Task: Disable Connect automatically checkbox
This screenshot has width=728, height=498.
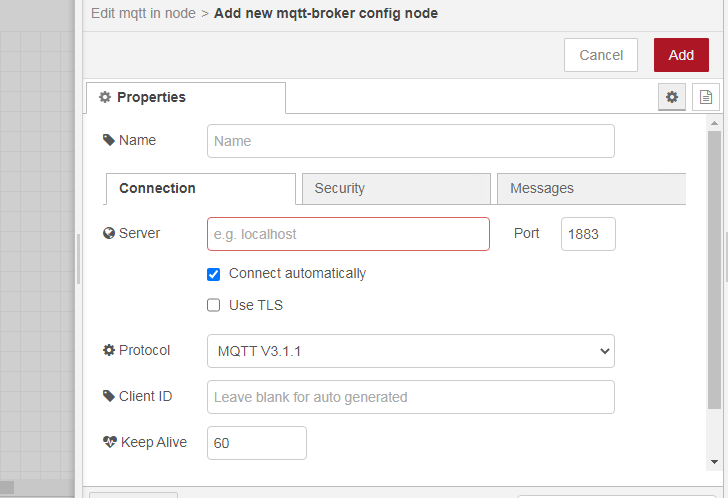Action: click(x=213, y=274)
